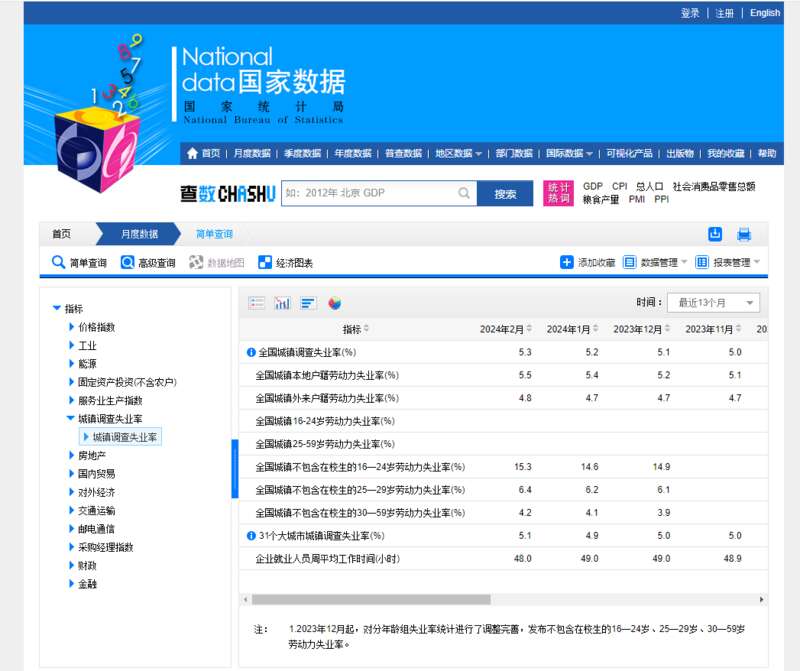Click the table list view icon
Image resolution: width=800 pixels, height=671 pixels.
click(x=256, y=303)
